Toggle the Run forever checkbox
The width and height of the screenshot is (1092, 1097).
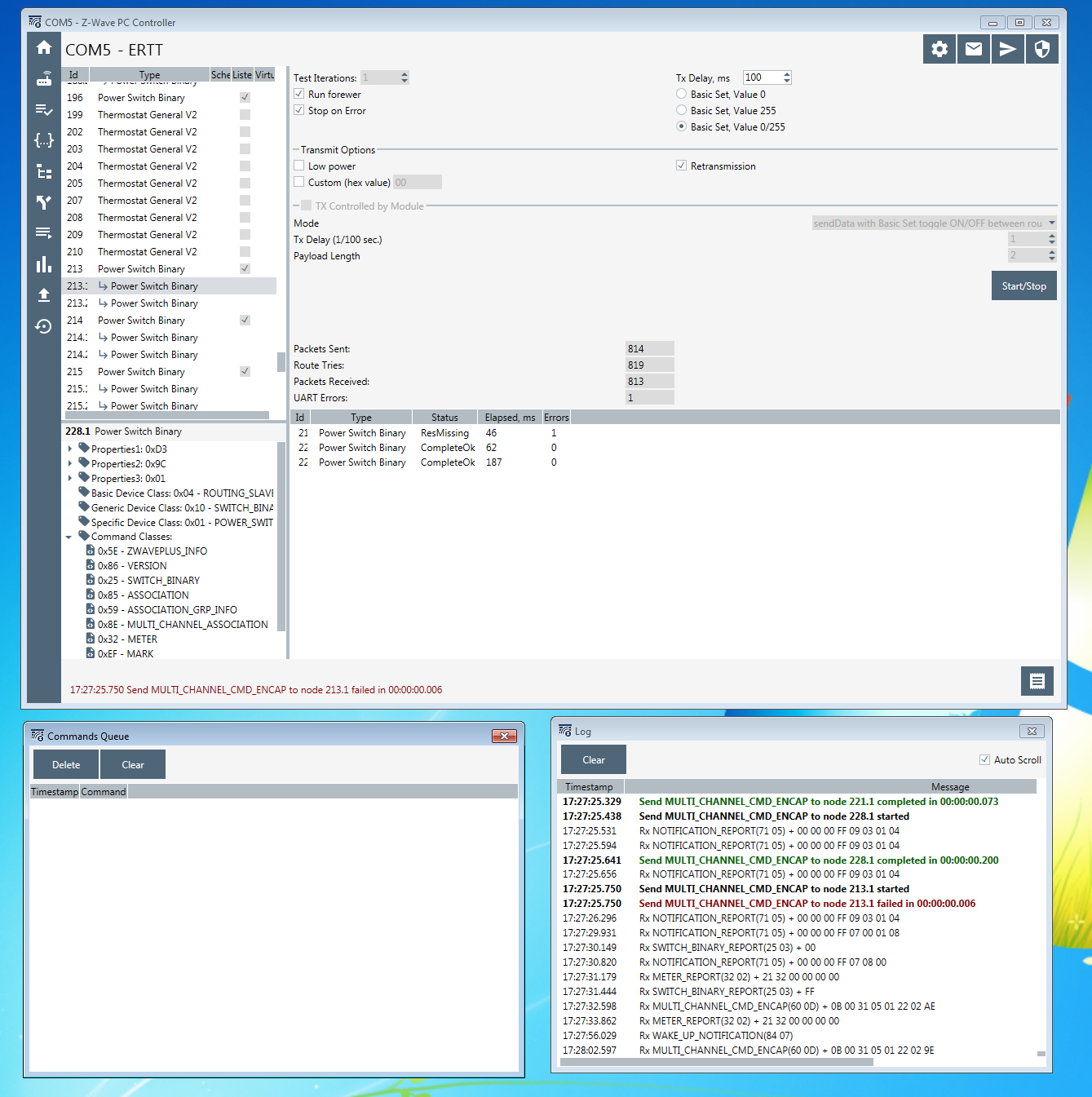point(299,94)
